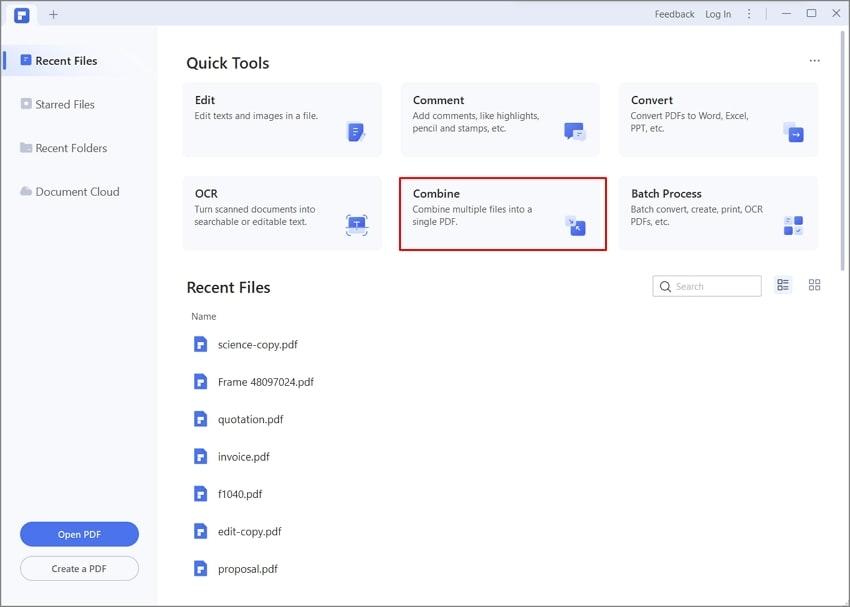Switch to Recent Folders
The height and width of the screenshot is (607, 850).
[x=70, y=148]
